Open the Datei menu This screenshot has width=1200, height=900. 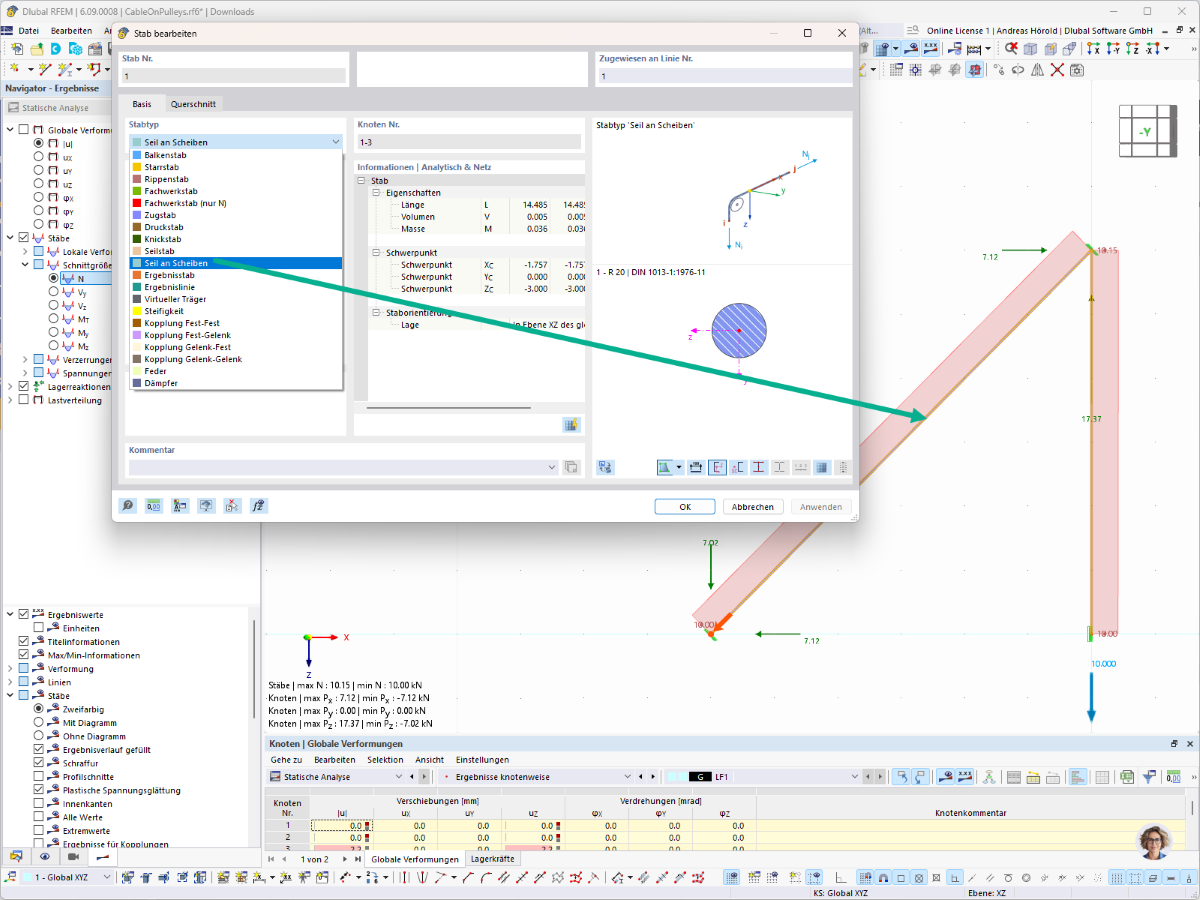29,31
